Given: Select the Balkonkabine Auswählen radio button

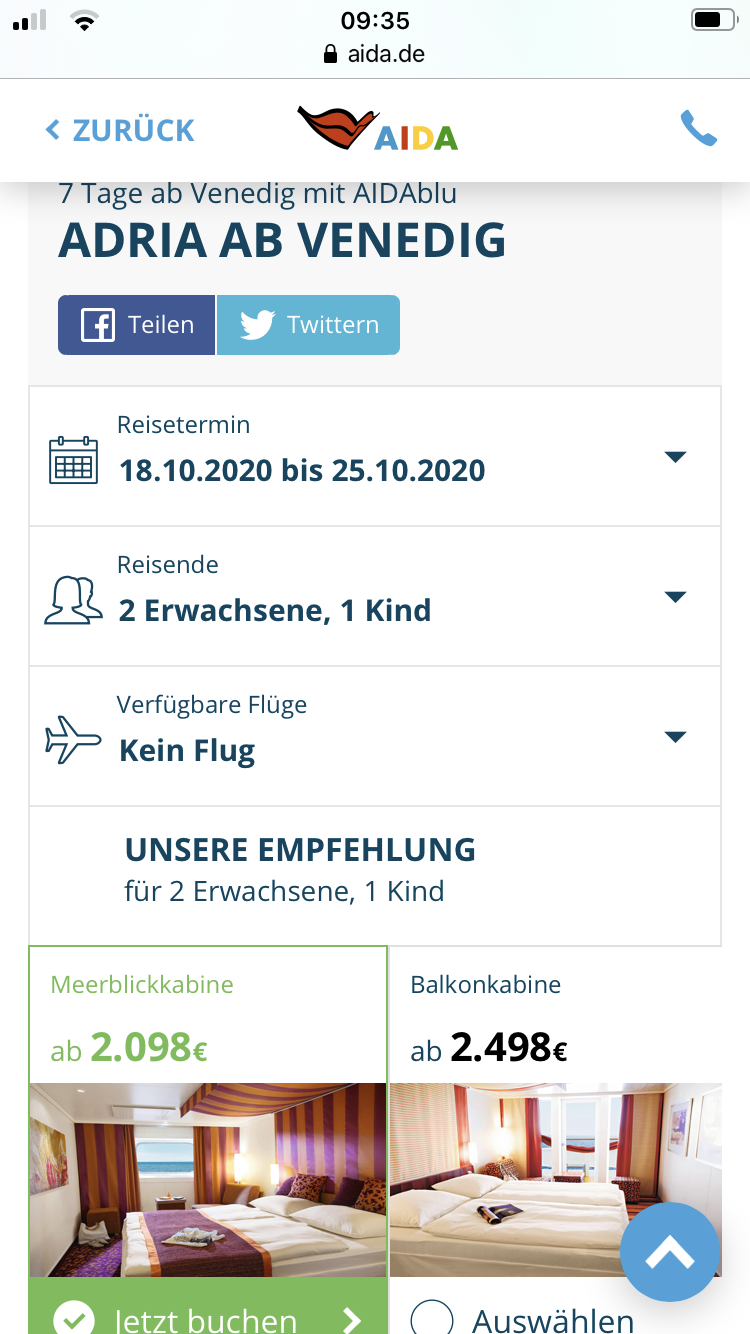Looking at the screenshot, I should point(432,1320).
